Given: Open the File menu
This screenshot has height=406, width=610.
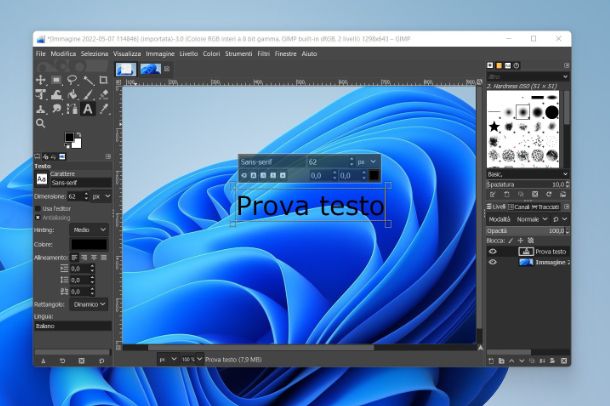Looking at the screenshot, I should [41, 54].
